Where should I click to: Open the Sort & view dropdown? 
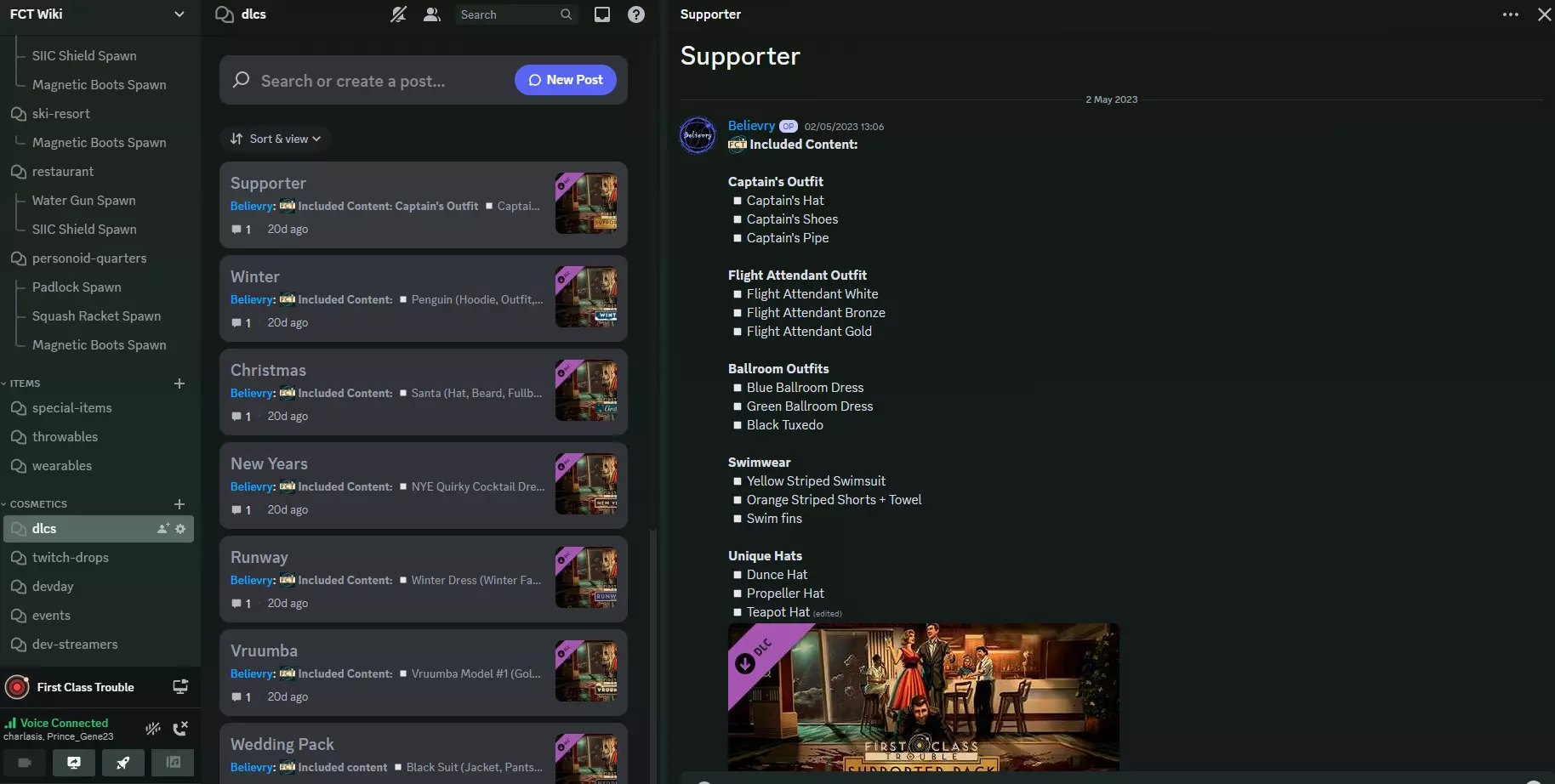[x=276, y=139]
